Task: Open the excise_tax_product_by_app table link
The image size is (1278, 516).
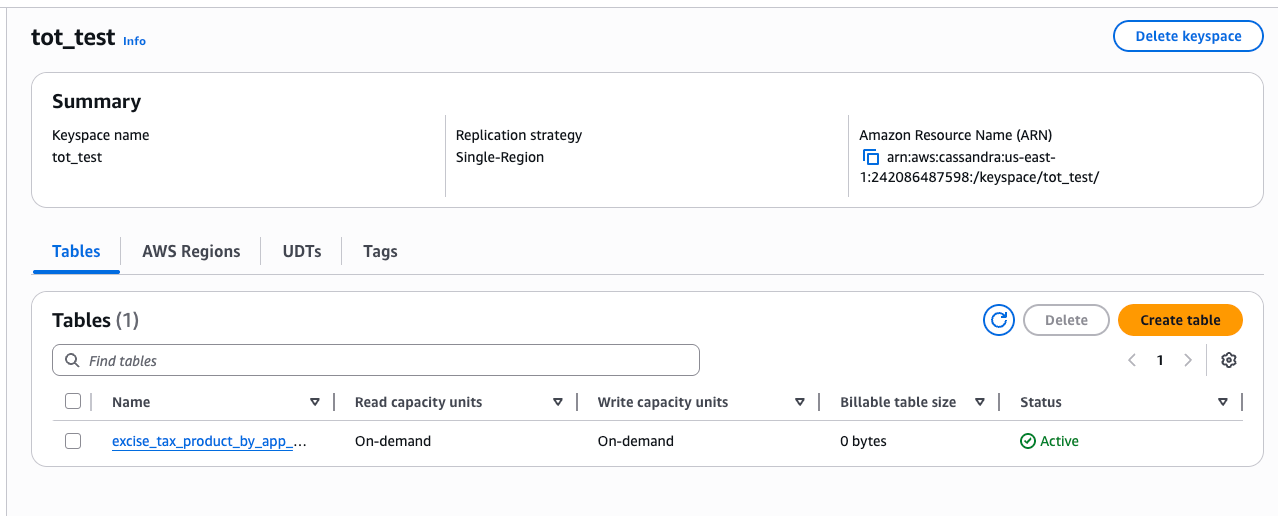Action: pos(209,441)
